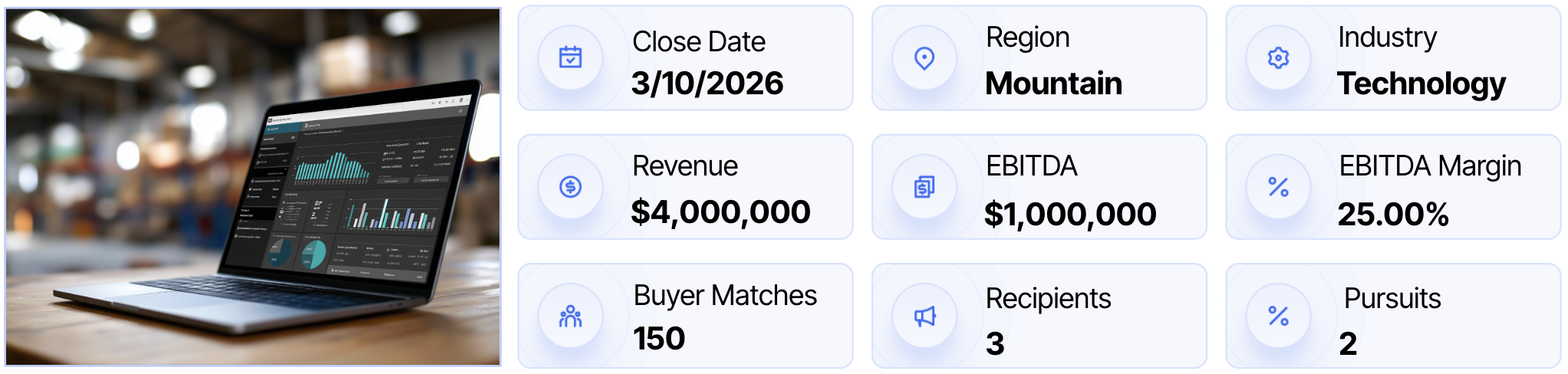Click the Buyer Matches people icon
1568x374 pixels.
click(x=570, y=316)
